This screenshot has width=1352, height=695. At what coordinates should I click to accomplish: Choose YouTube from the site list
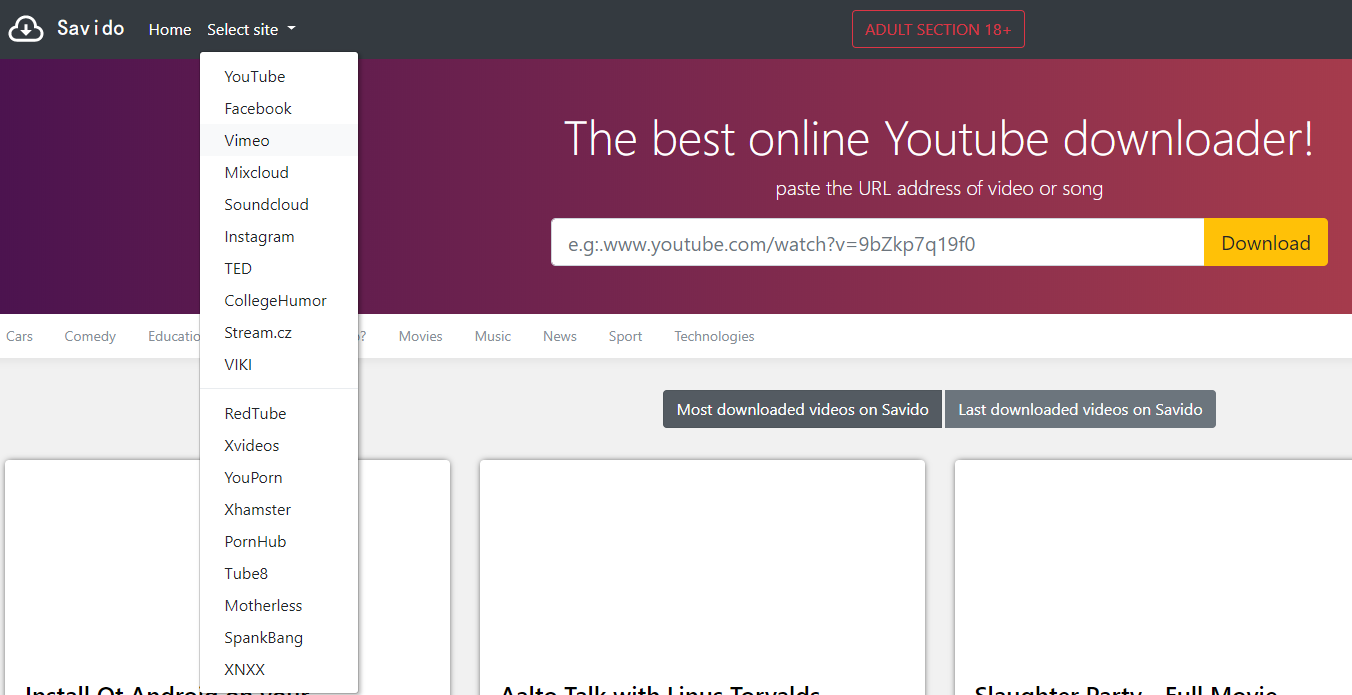click(279, 76)
